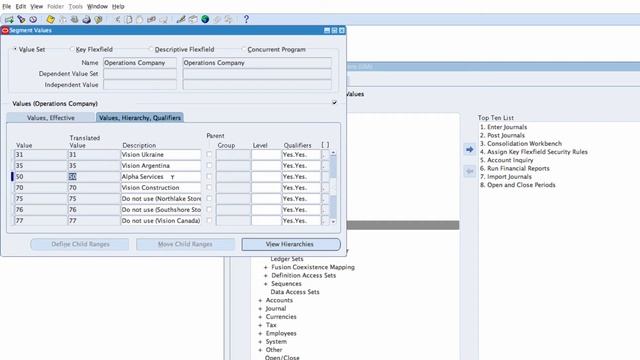
Task: Click the Paste toolbar icon
Action: tap(140, 19)
